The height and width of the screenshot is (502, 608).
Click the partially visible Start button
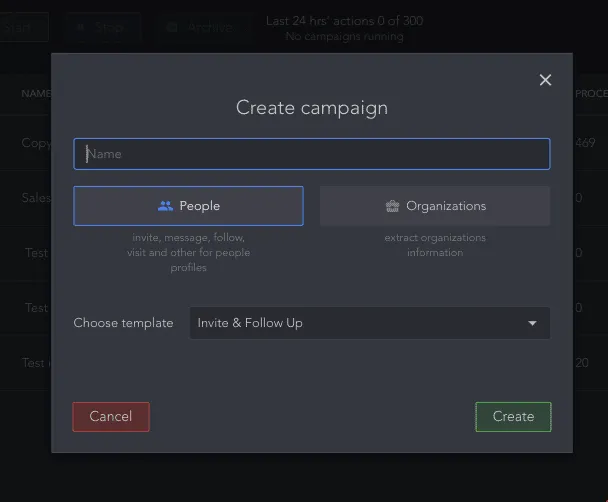(24, 27)
